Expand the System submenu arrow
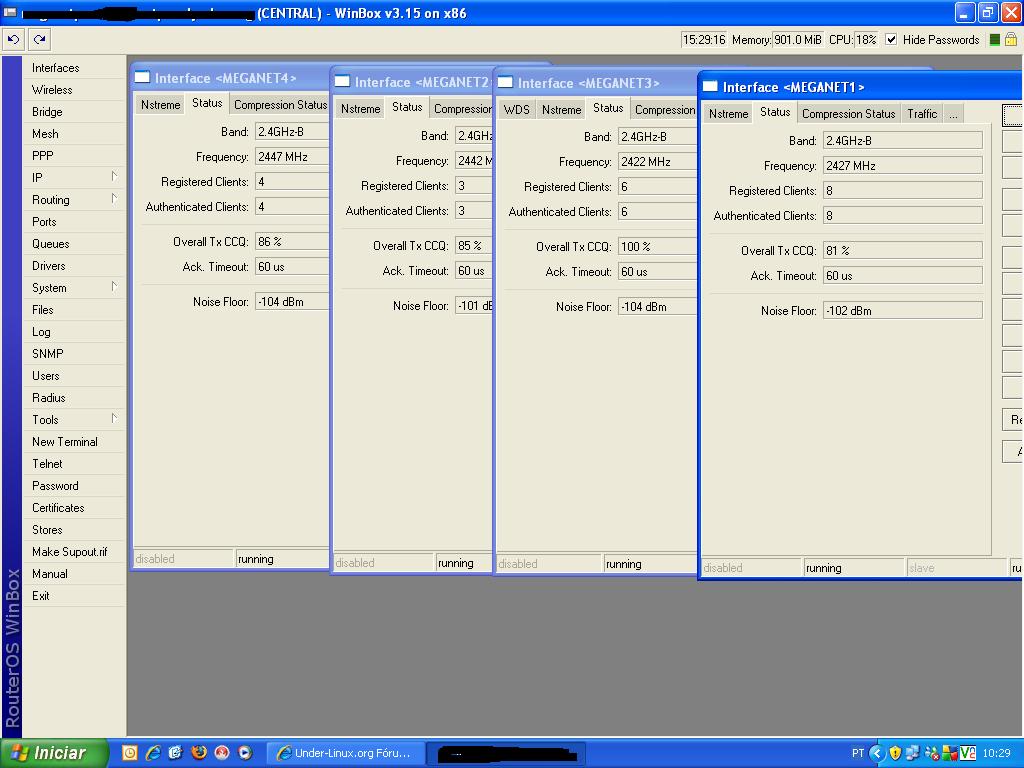1024x768 pixels. click(x=114, y=287)
